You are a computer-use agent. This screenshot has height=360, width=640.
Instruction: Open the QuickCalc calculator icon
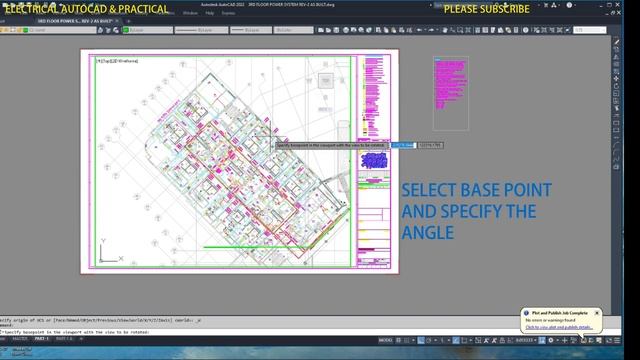pyautogui.click(x=516, y=30)
